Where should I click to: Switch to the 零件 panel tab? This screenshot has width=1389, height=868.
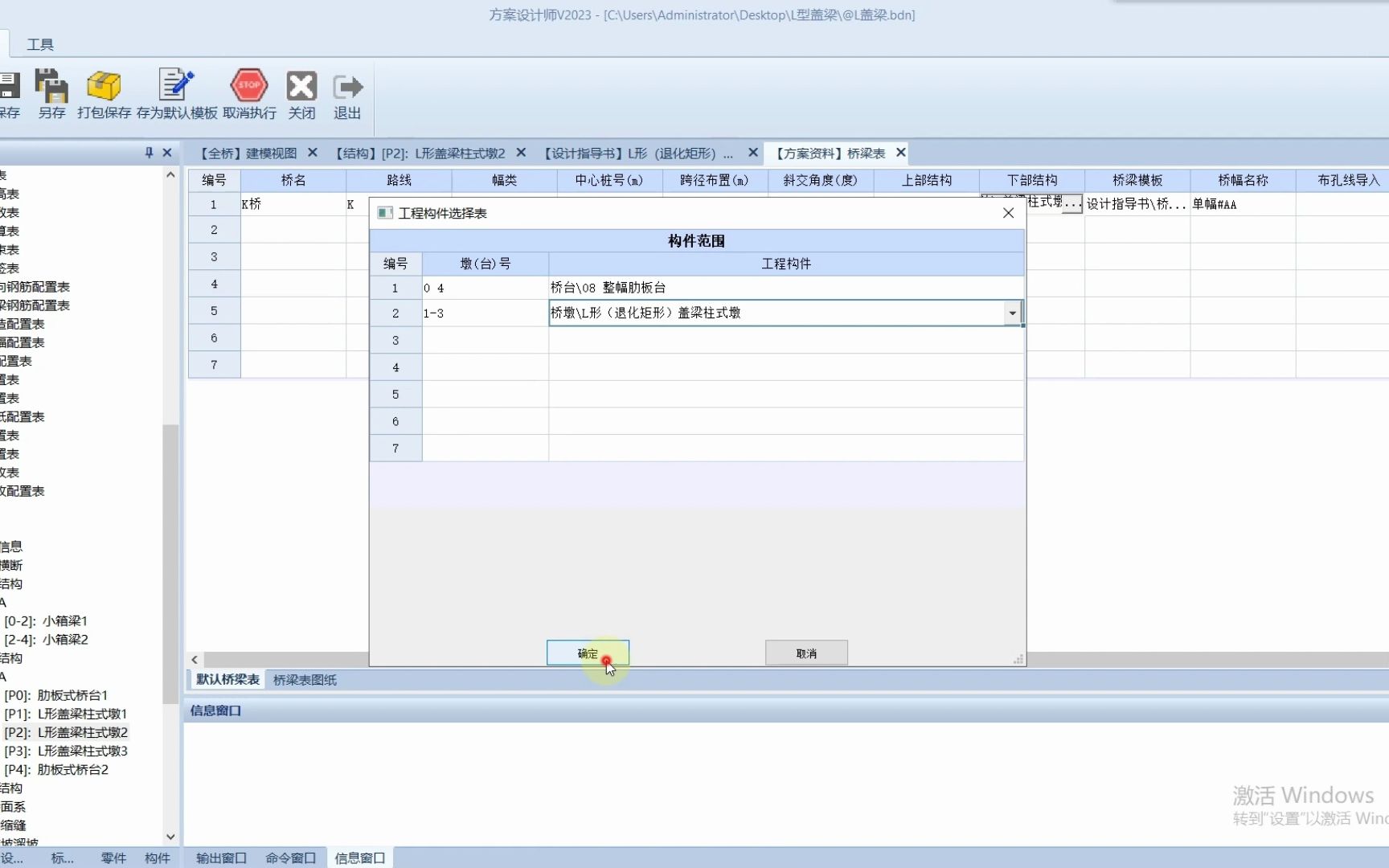pyautogui.click(x=113, y=858)
